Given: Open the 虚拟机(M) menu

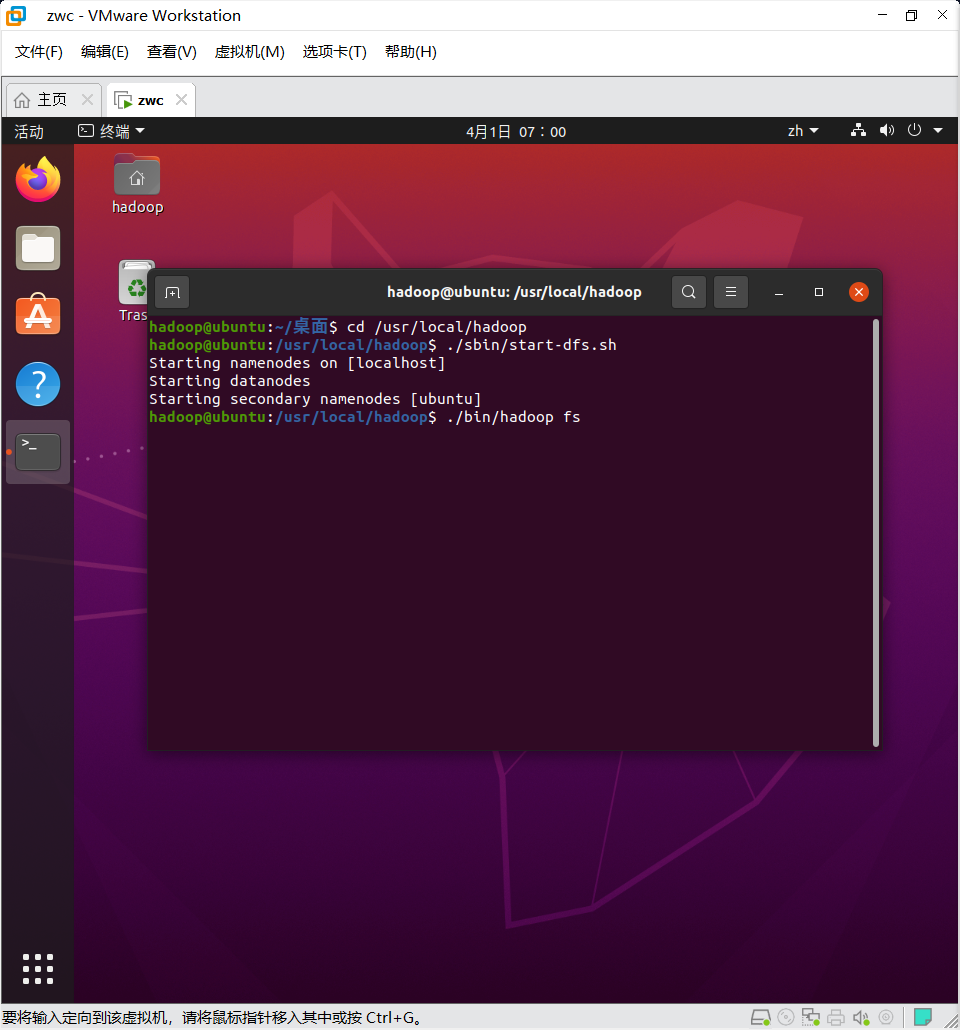Looking at the screenshot, I should pos(250,52).
